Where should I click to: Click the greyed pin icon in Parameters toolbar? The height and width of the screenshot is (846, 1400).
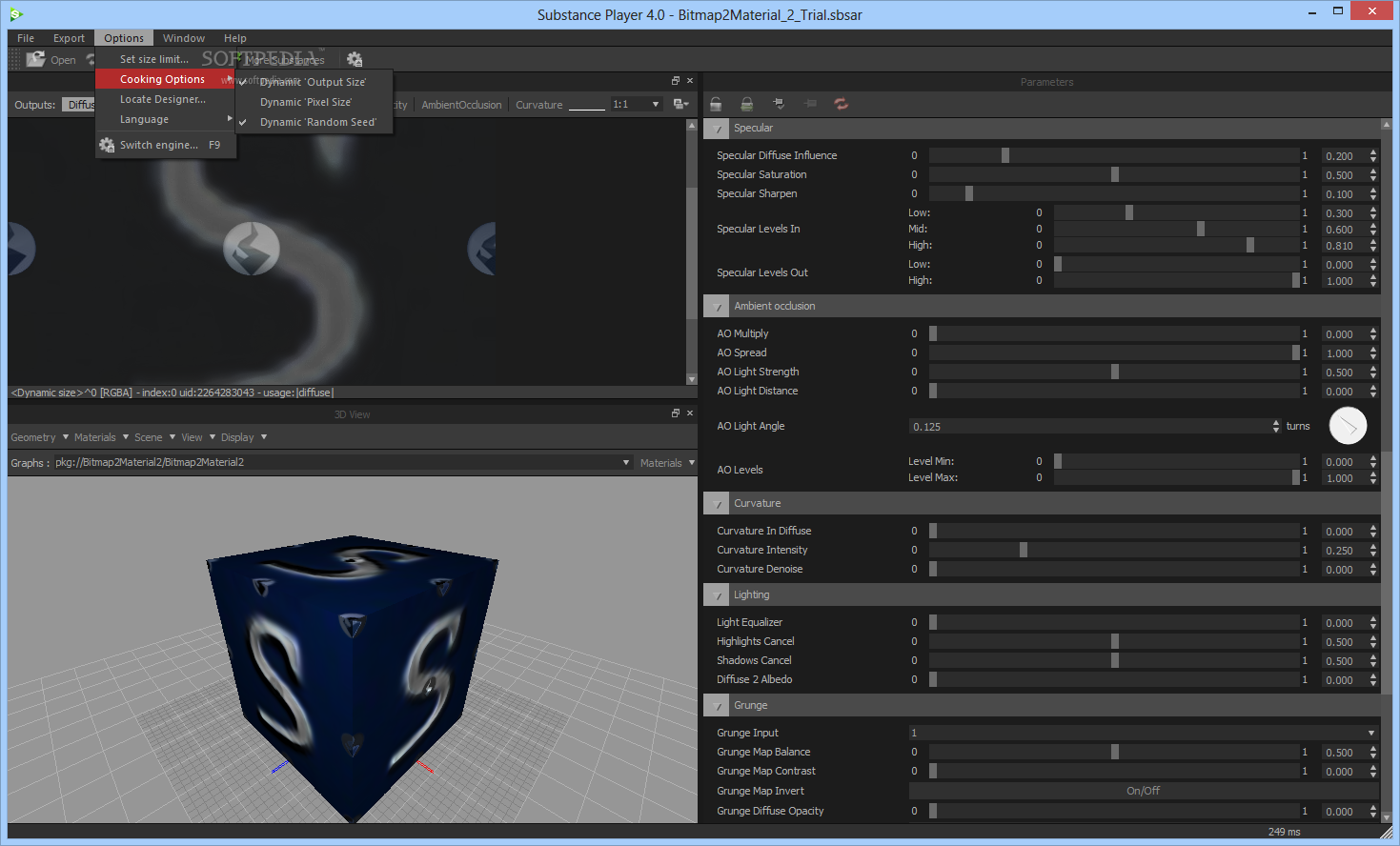[810, 104]
